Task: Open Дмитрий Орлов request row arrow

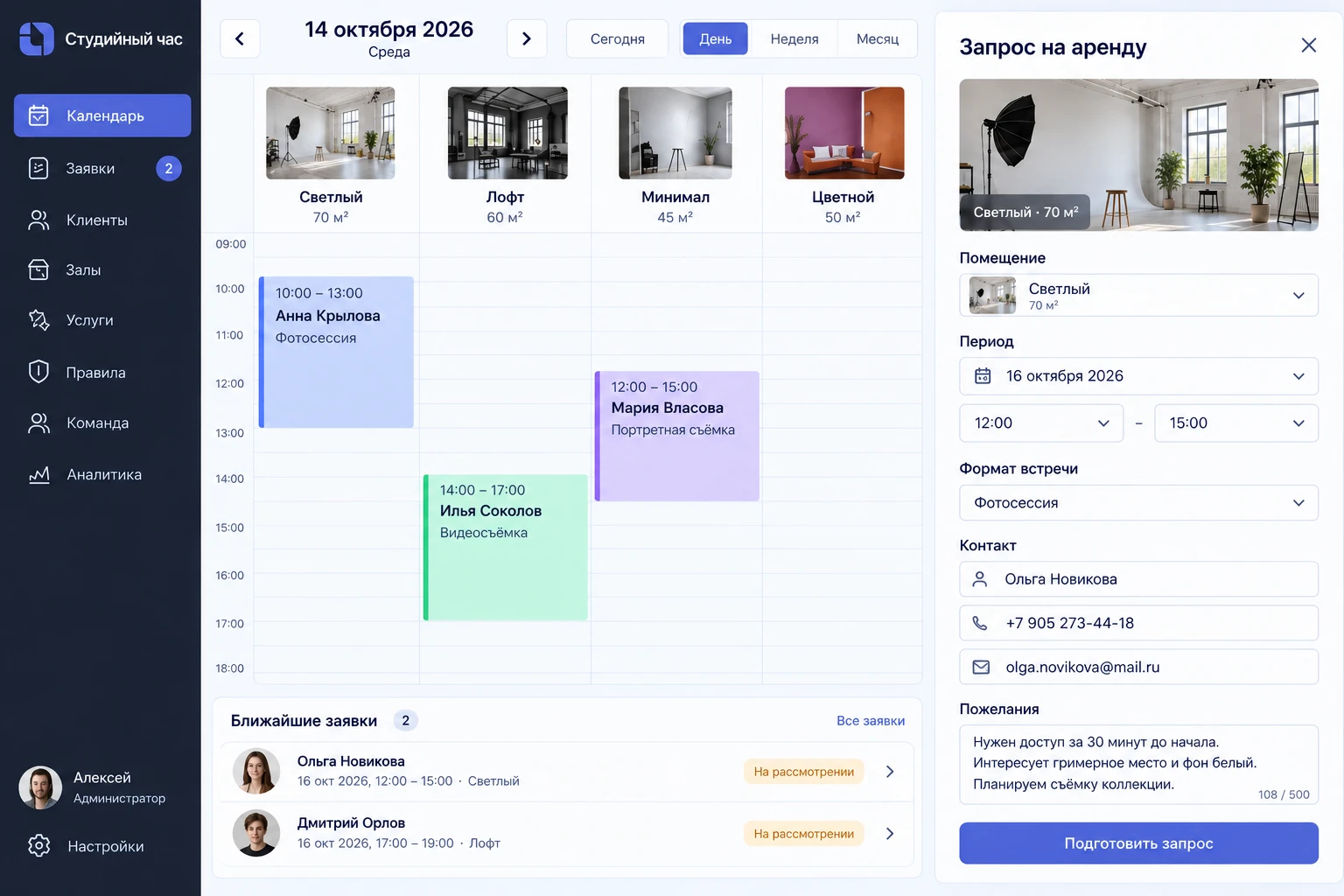Action: pyautogui.click(x=890, y=834)
